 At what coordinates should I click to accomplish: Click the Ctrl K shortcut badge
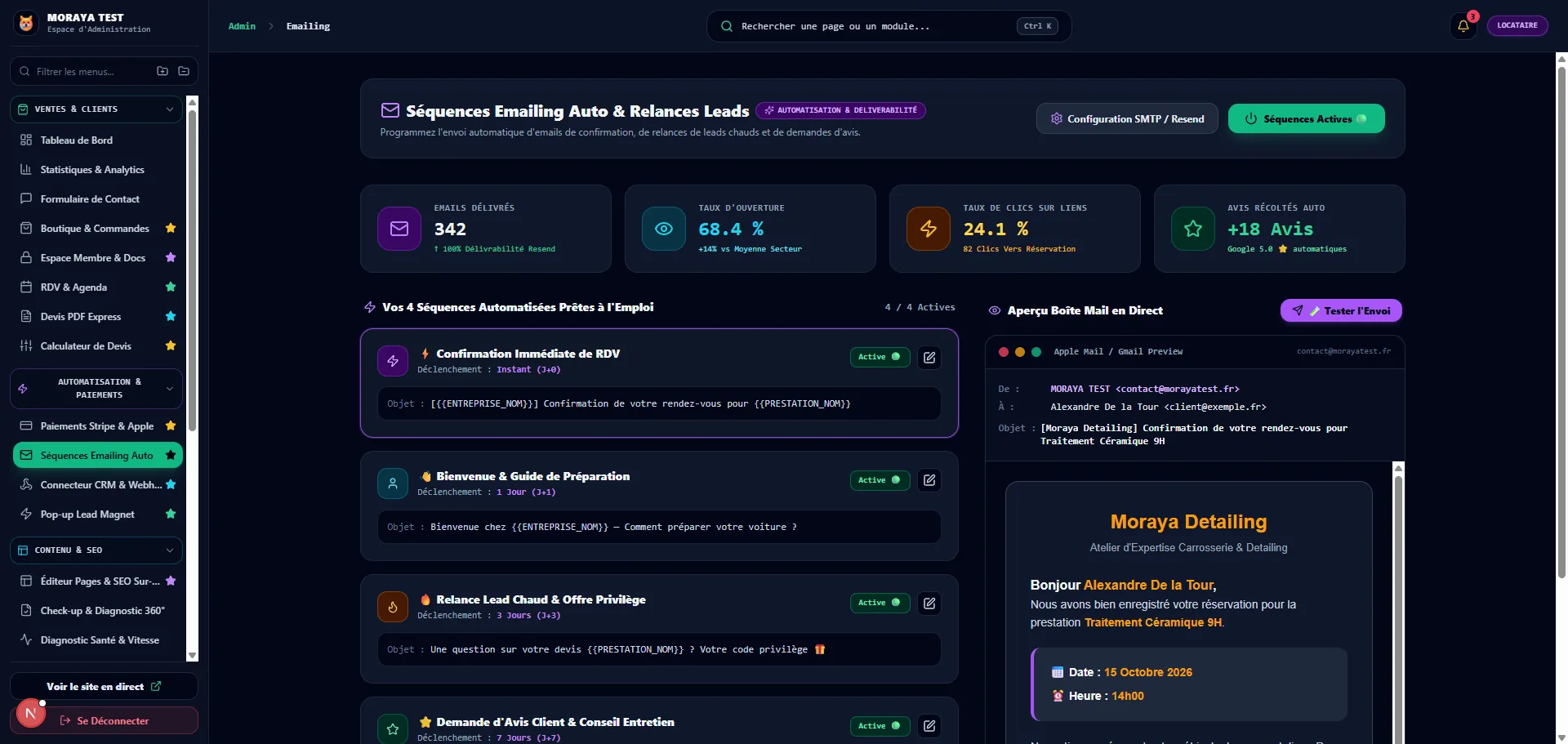coord(1037,26)
